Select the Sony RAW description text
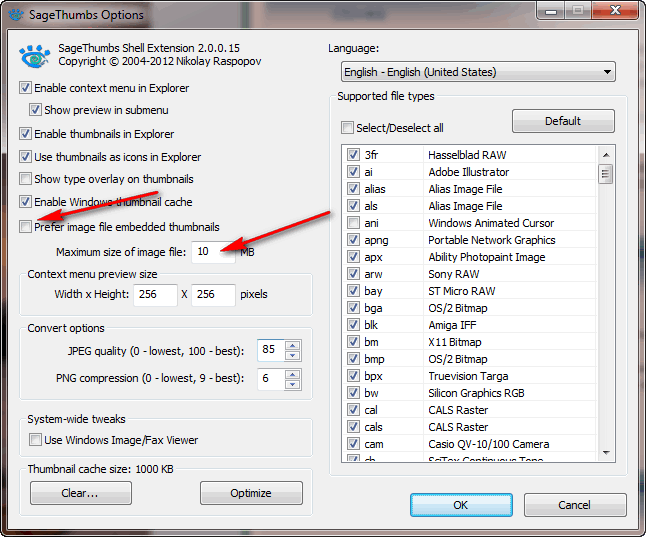The width and height of the screenshot is (646, 537). [454, 274]
